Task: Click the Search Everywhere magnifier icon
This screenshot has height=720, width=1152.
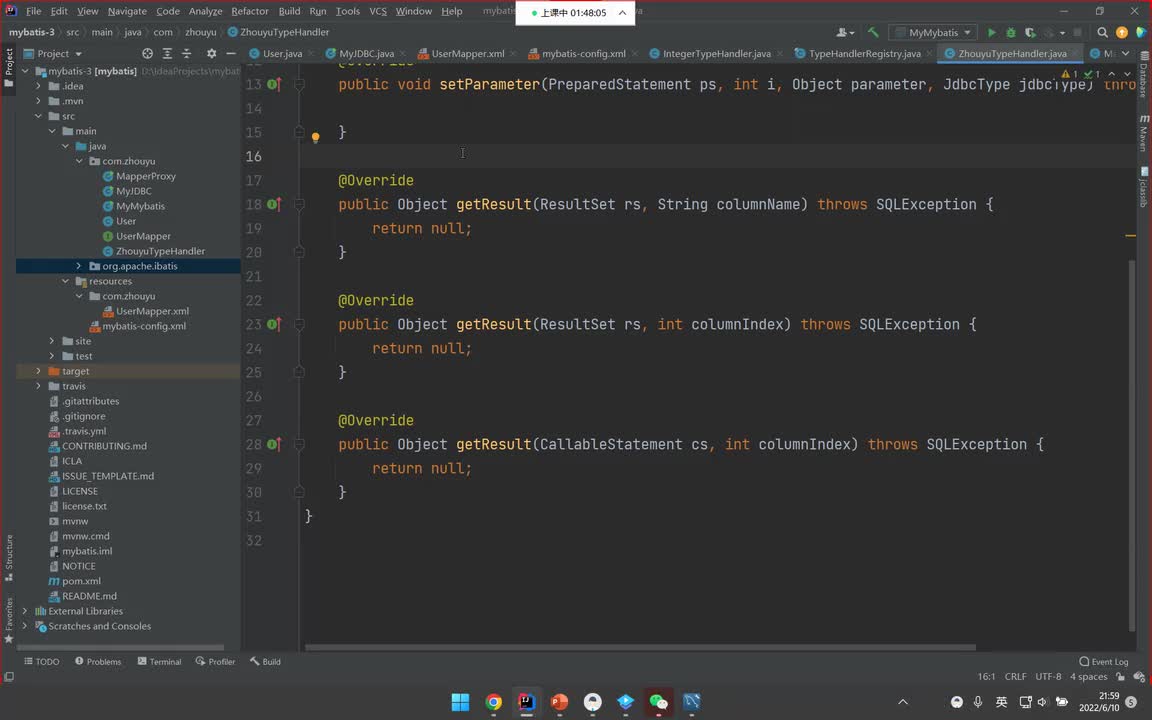Action: click(x=1102, y=33)
